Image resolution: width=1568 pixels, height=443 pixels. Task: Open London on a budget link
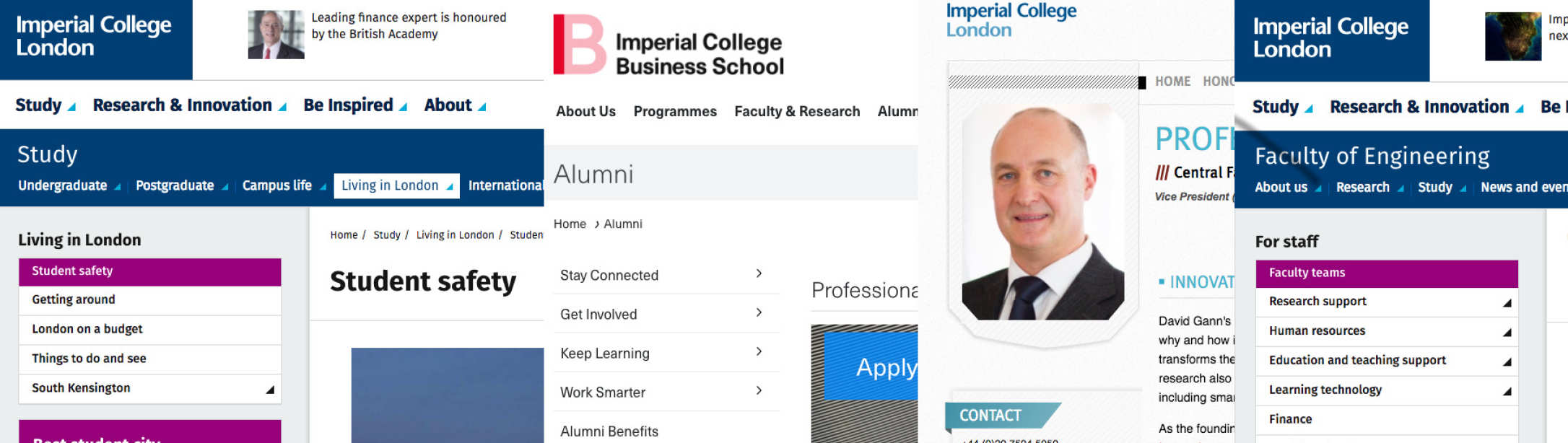click(x=87, y=329)
